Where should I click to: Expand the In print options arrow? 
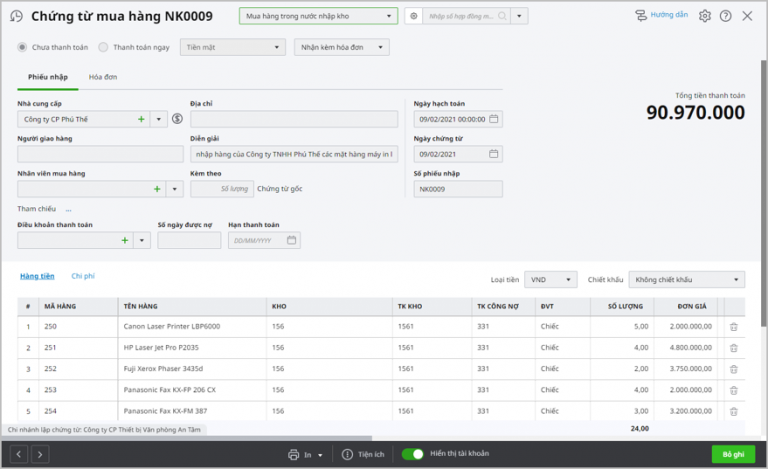pos(320,455)
